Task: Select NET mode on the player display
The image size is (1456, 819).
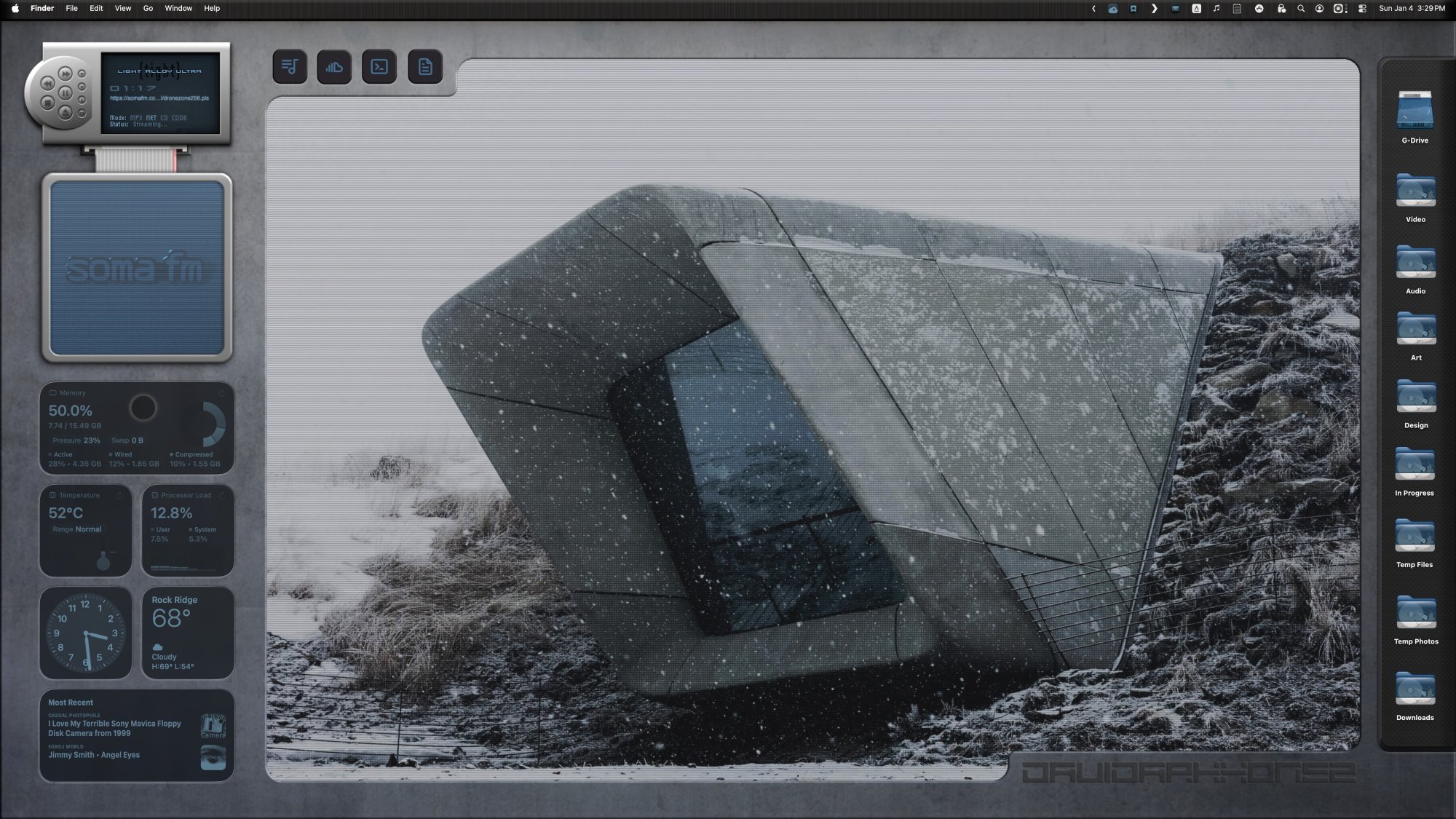Action: click(x=151, y=118)
